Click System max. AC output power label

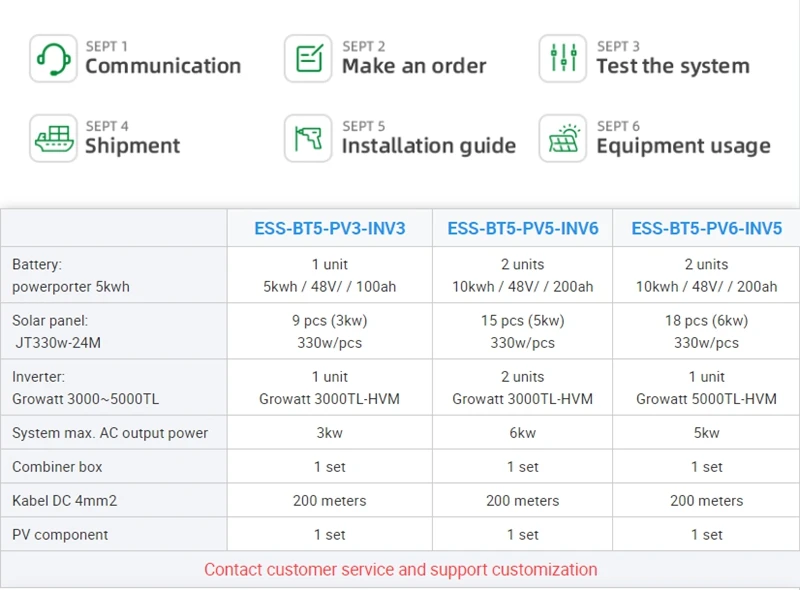[110, 433]
